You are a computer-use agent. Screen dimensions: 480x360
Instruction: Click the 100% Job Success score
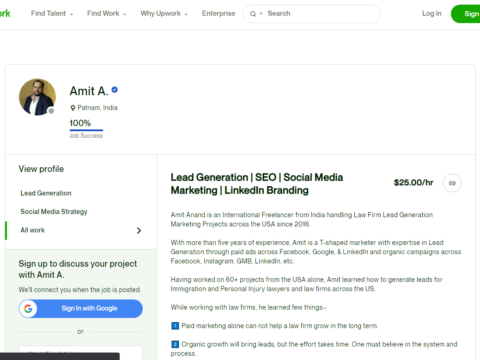click(x=80, y=123)
